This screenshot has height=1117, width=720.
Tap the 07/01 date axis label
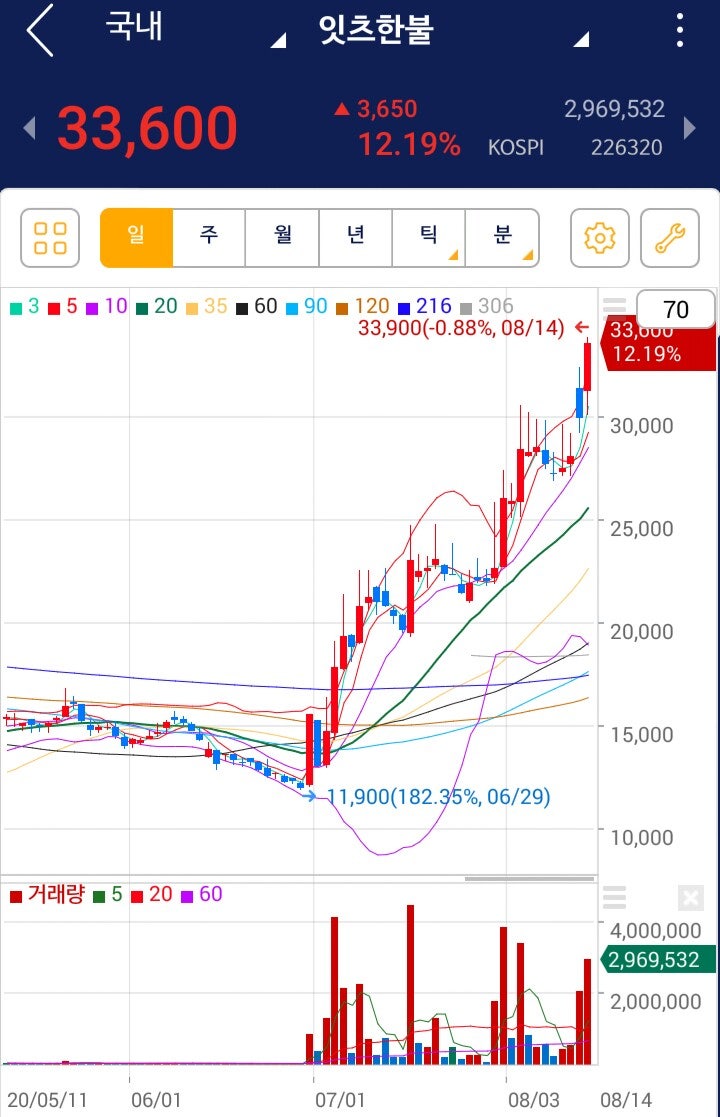click(x=340, y=1100)
